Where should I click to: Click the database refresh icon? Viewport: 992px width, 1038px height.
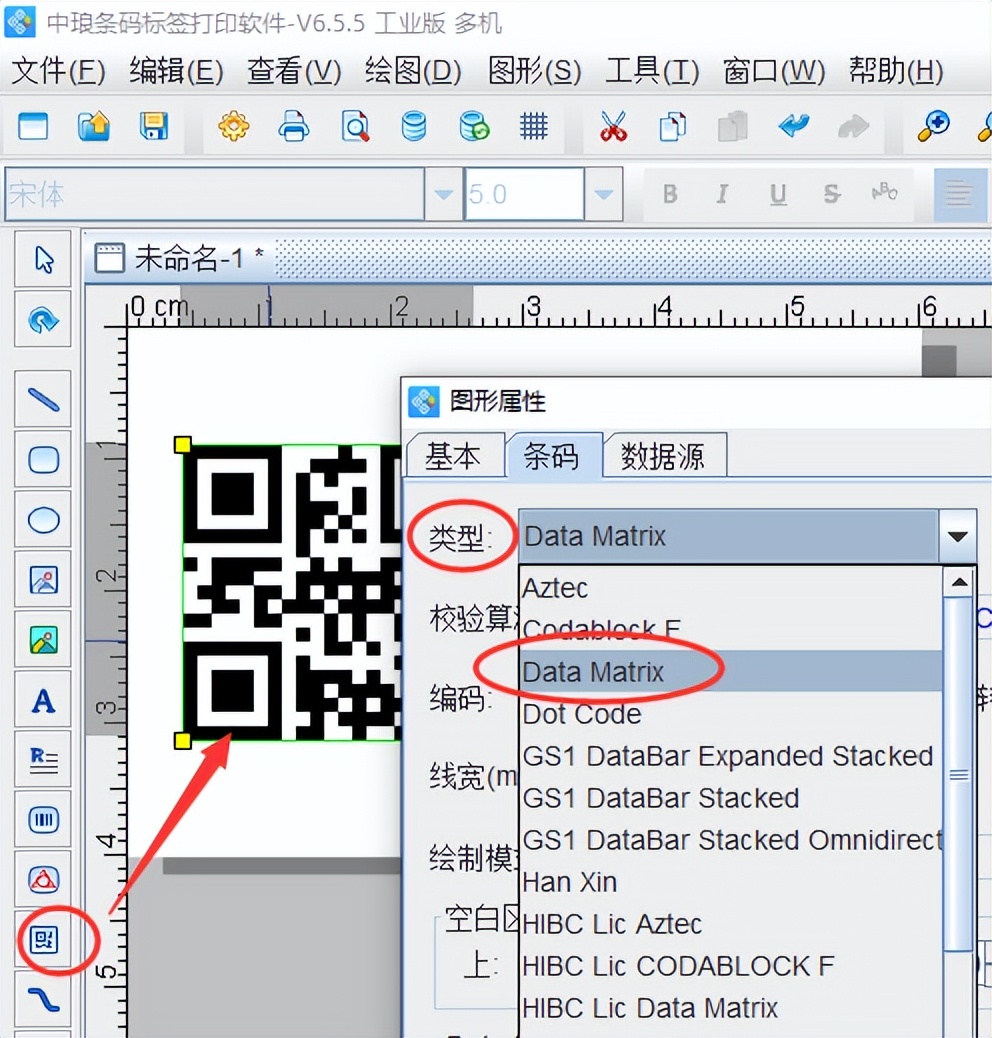(474, 126)
